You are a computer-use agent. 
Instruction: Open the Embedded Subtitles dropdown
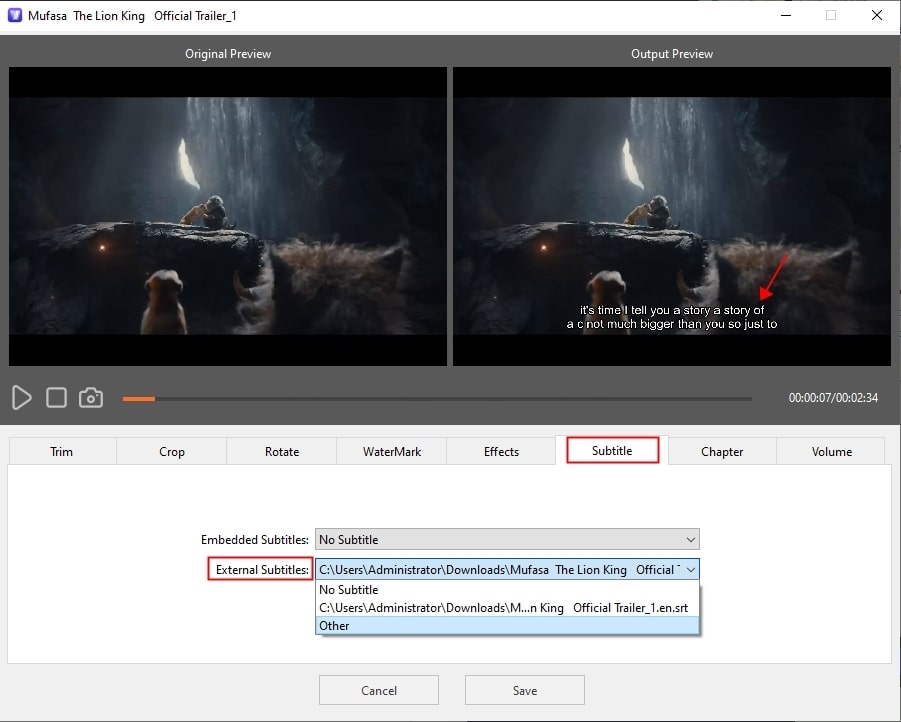[690, 539]
